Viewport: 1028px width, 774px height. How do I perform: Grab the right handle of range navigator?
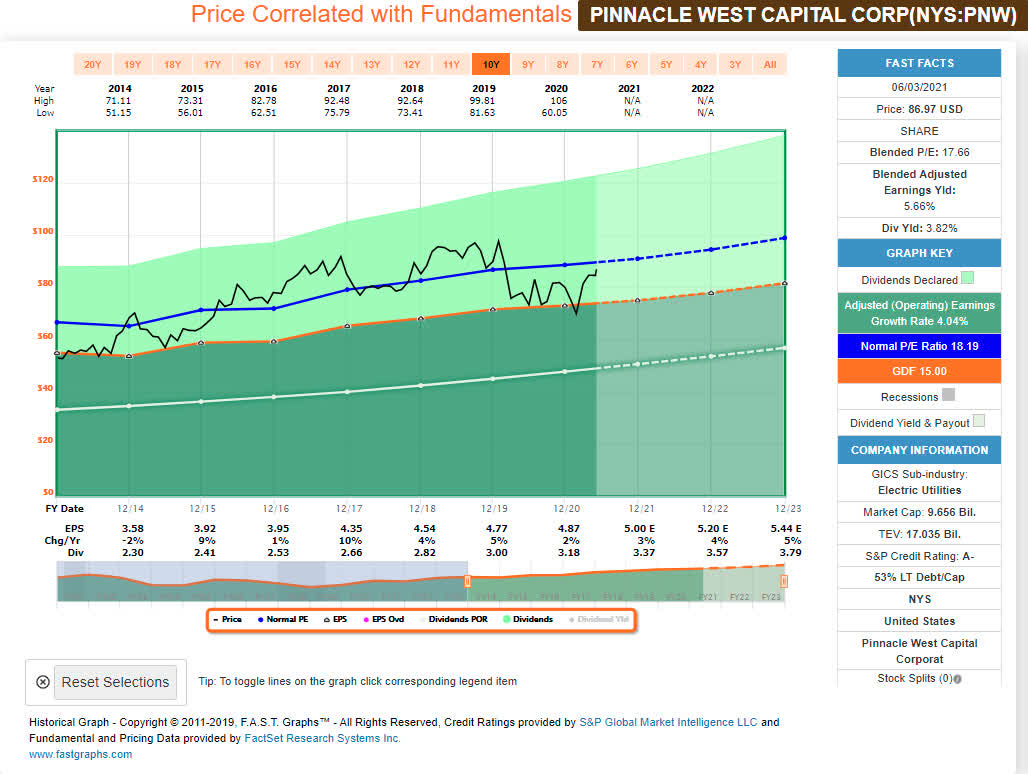pos(784,581)
